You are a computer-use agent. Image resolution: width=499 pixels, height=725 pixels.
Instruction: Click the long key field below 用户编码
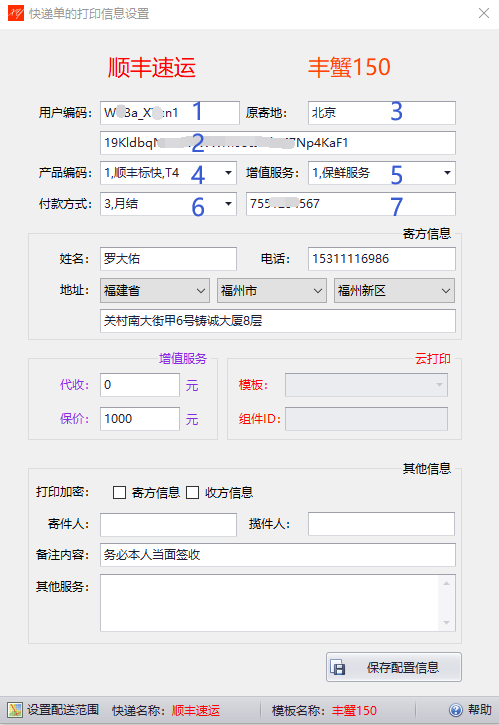[278, 143]
